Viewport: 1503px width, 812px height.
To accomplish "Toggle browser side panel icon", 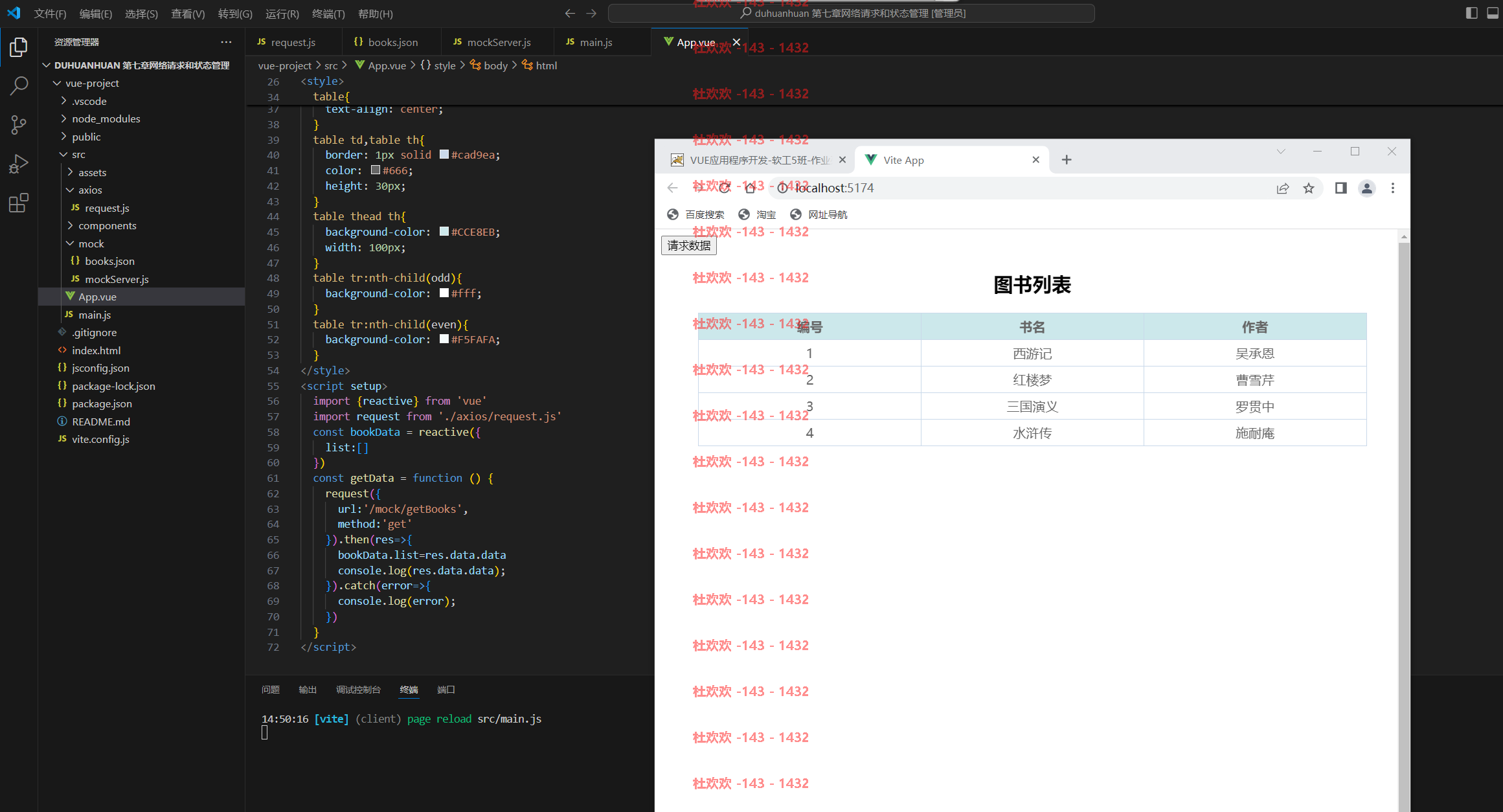I will [1341, 188].
